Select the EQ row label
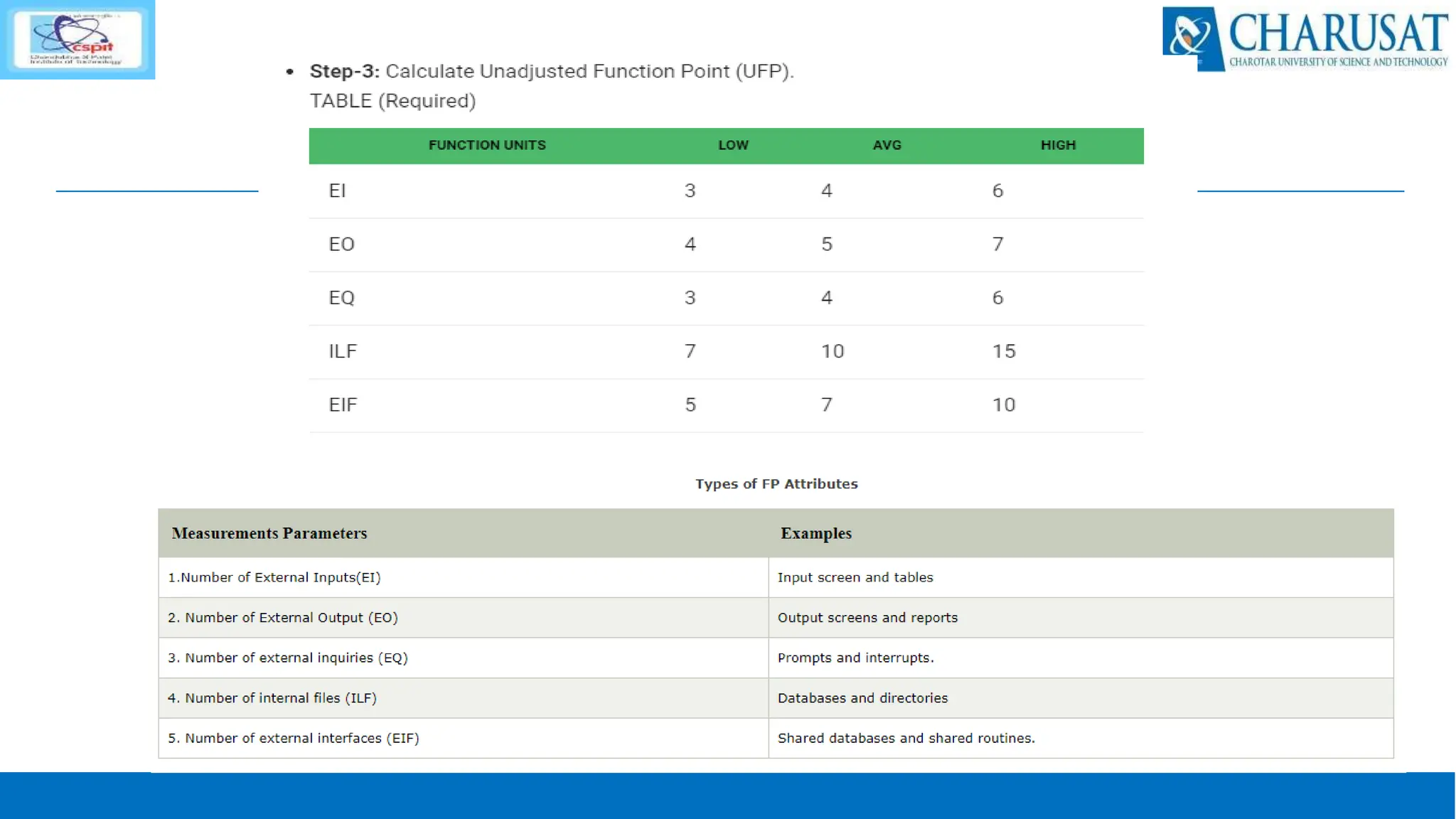1456x819 pixels. tap(341, 297)
